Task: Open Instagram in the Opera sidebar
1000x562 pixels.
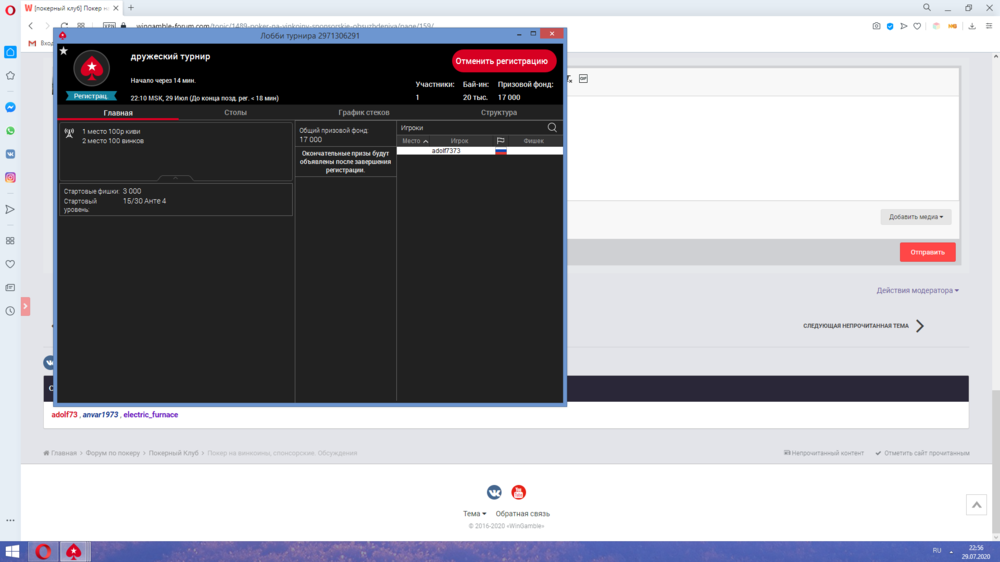Action: pyautogui.click(x=10, y=177)
